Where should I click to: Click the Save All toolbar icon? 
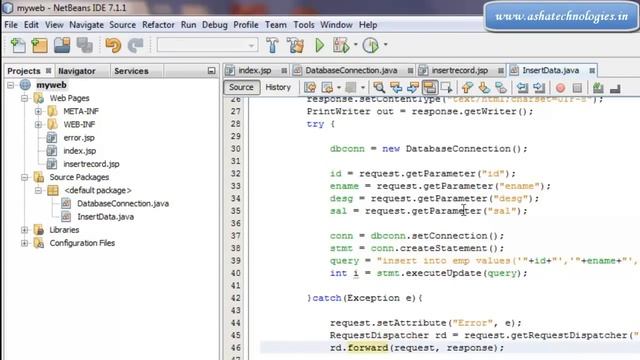pos(84,45)
